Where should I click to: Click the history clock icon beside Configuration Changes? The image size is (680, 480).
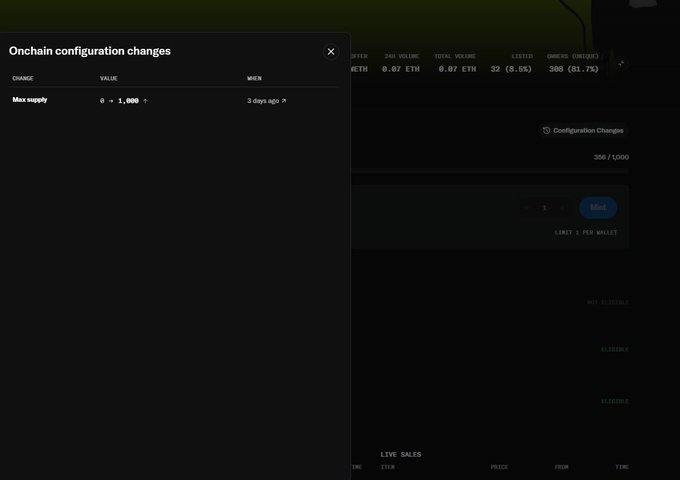coord(546,131)
